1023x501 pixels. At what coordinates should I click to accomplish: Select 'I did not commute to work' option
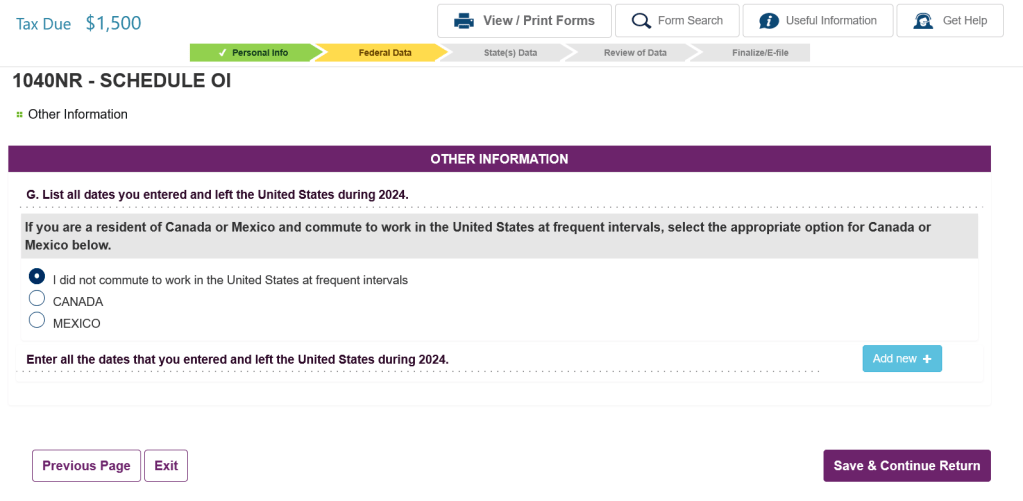tap(37, 276)
